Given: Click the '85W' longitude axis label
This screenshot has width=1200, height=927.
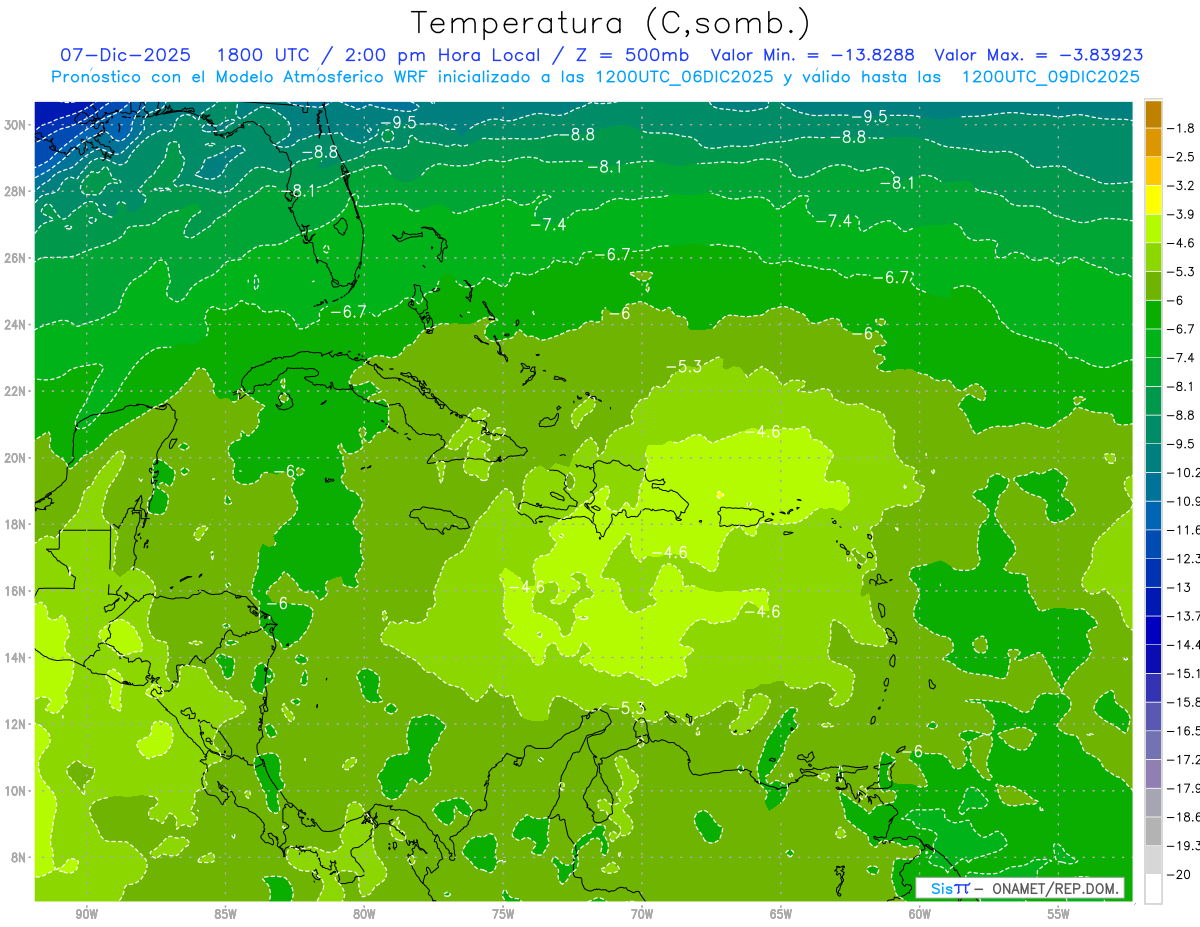Looking at the screenshot, I should [x=225, y=914].
